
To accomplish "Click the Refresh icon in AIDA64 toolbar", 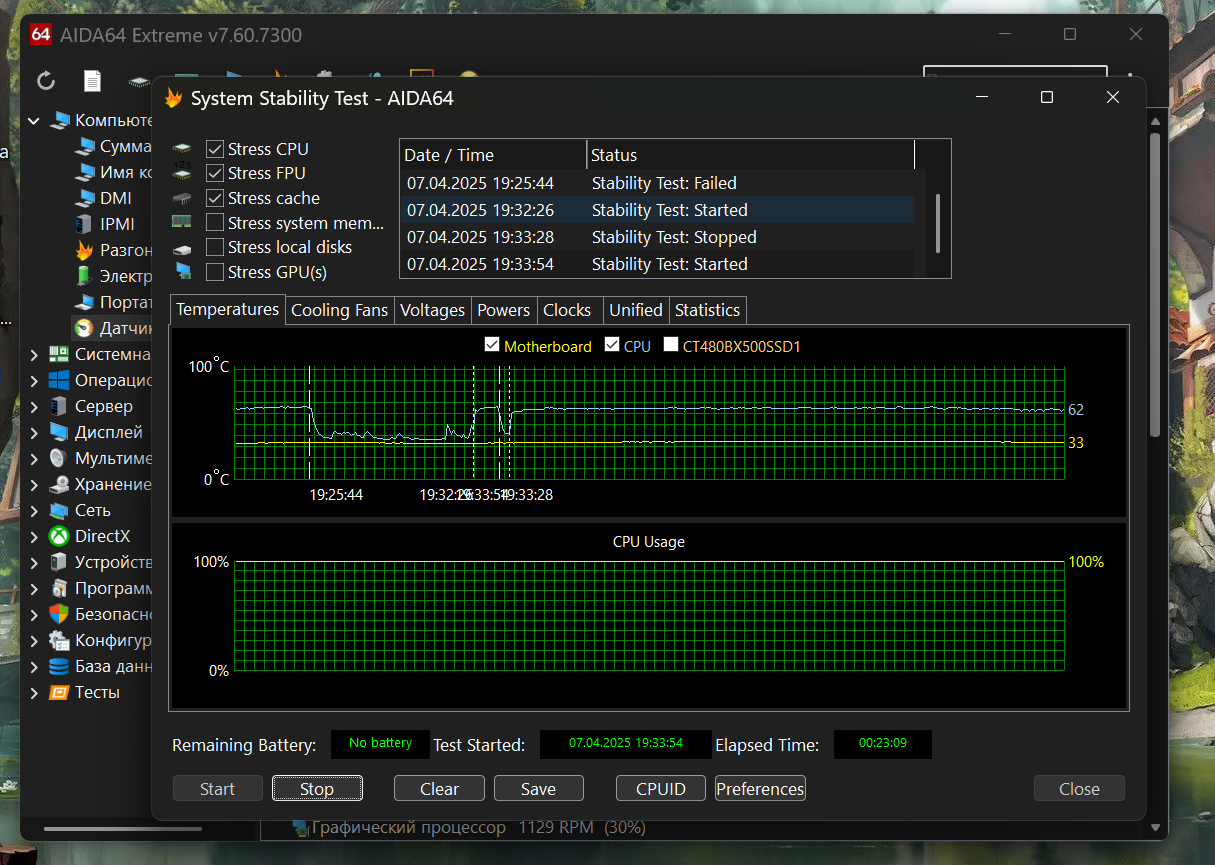I will click(46, 81).
